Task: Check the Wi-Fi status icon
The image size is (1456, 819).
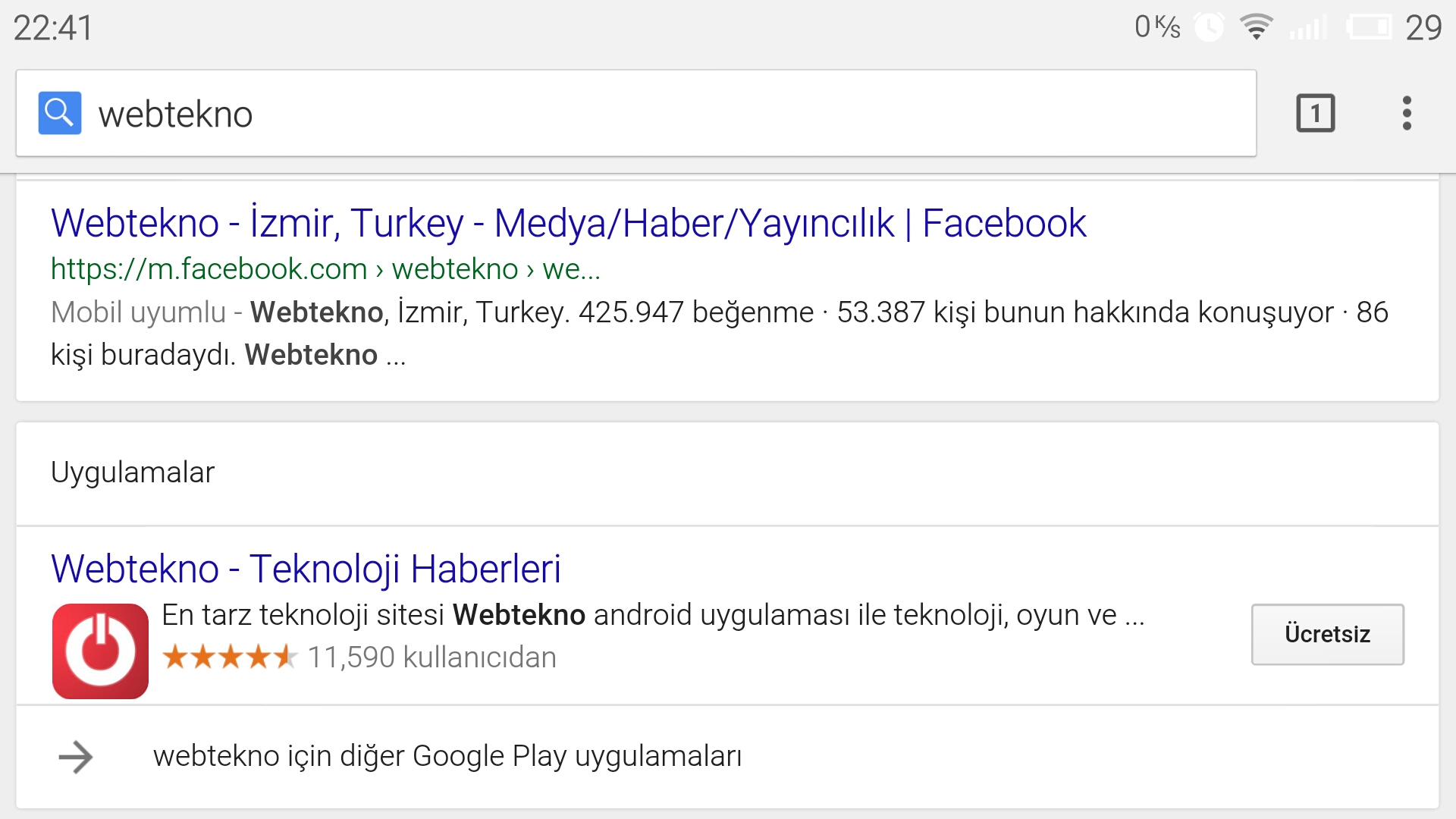Action: (x=1256, y=27)
